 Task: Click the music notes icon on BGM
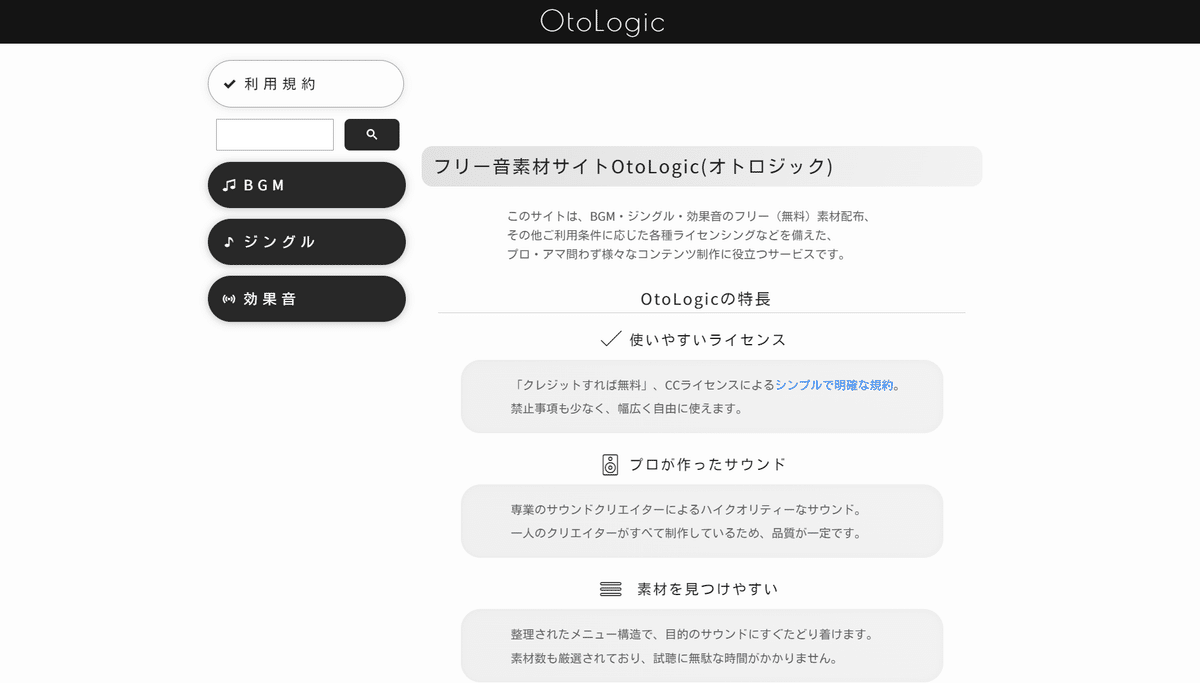click(230, 185)
